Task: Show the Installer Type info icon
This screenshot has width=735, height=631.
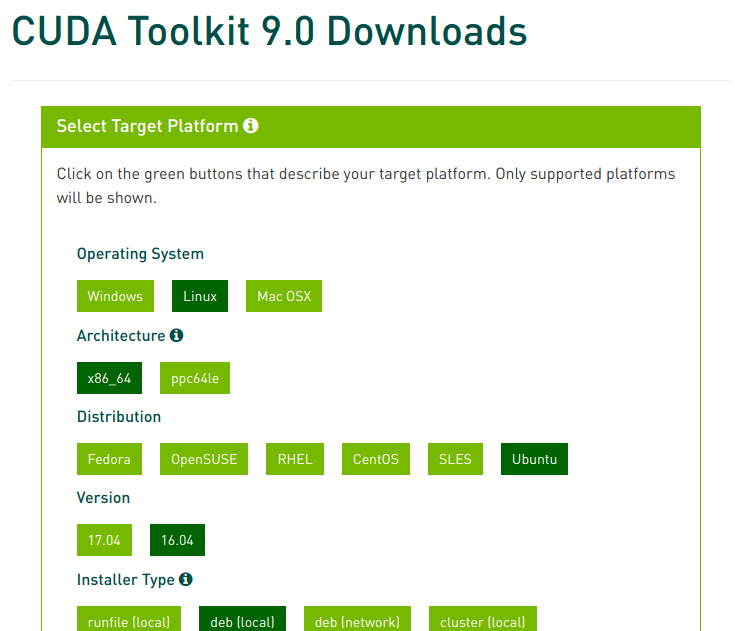Action: click(x=186, y=579)
